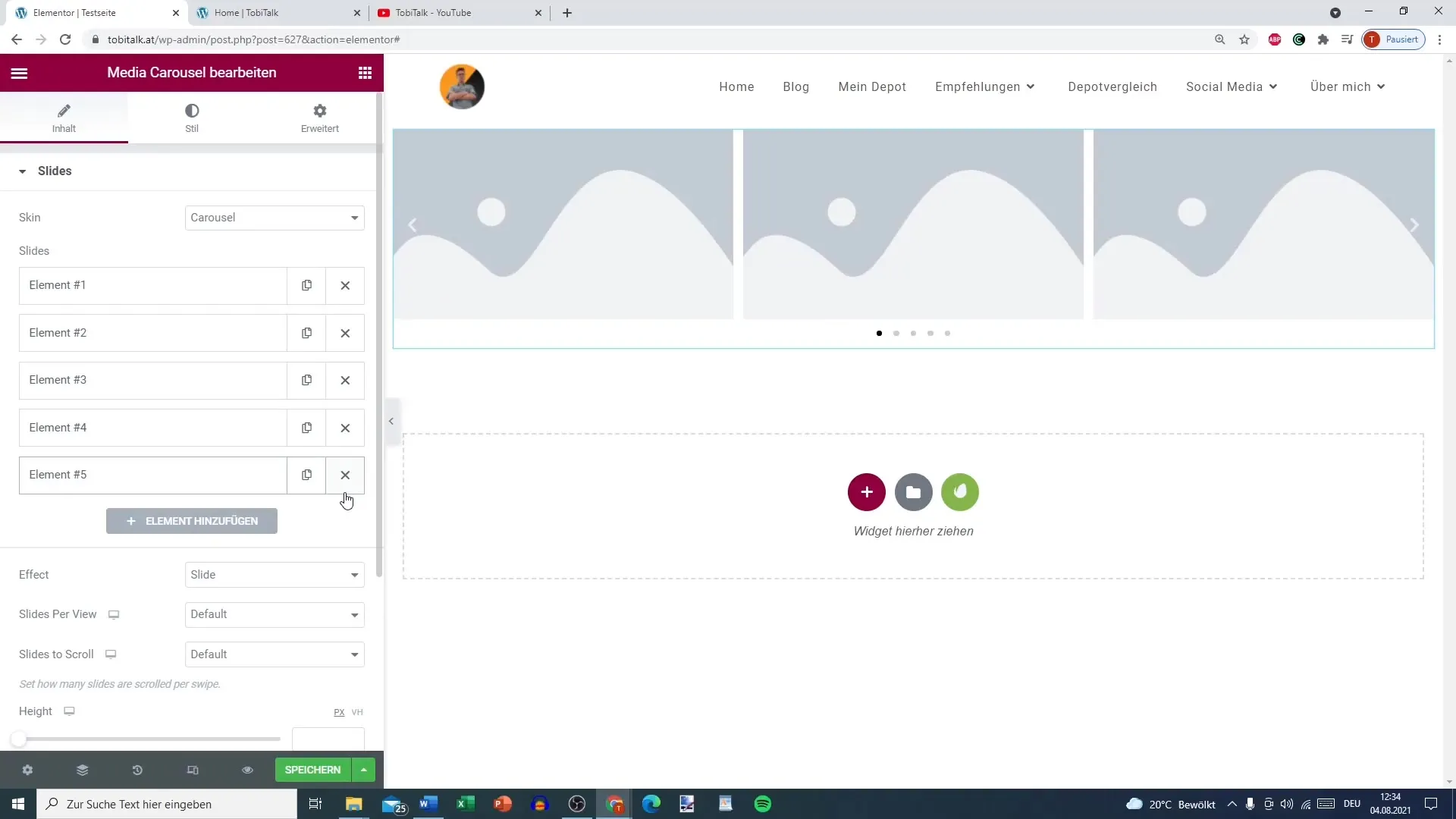
Task: Remove Element #1
Action: coord(345,285)
